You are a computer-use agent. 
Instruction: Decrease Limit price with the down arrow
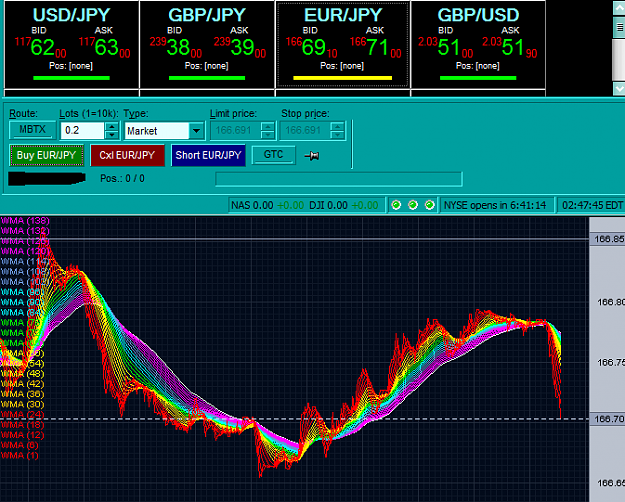click(267, 135)
